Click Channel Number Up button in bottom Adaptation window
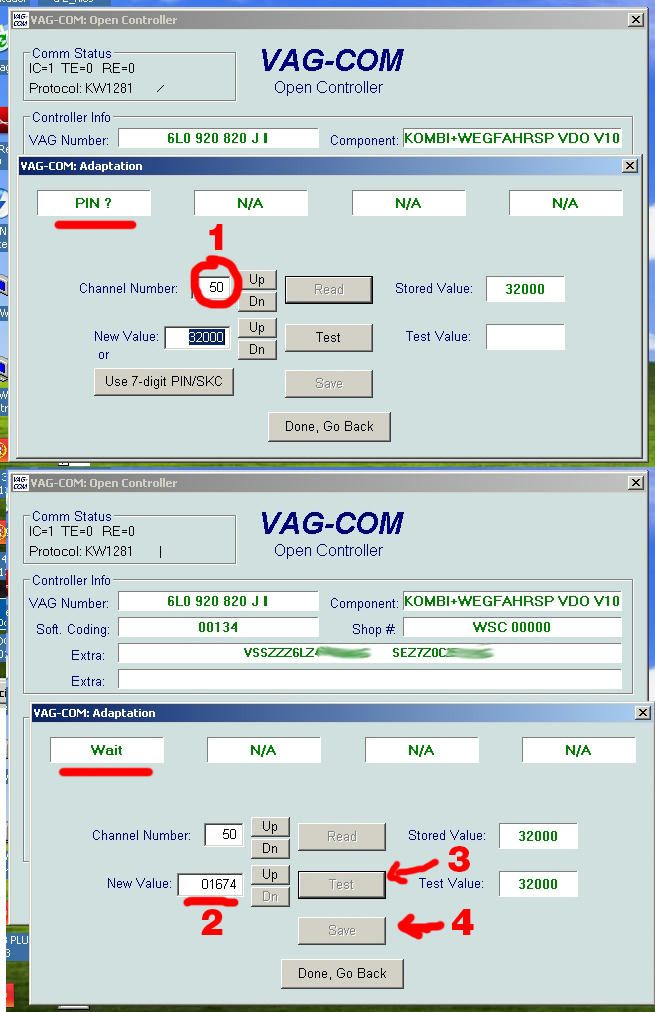The image size is (655, 1012). (270, 827)
